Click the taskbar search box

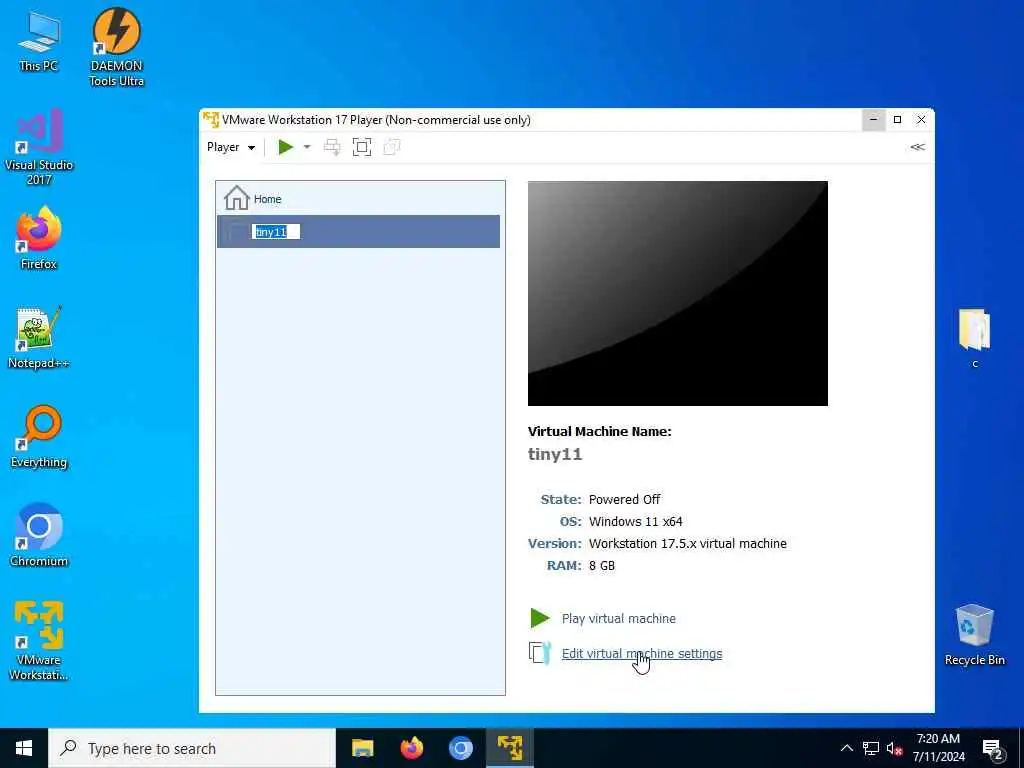pos(192,748)
